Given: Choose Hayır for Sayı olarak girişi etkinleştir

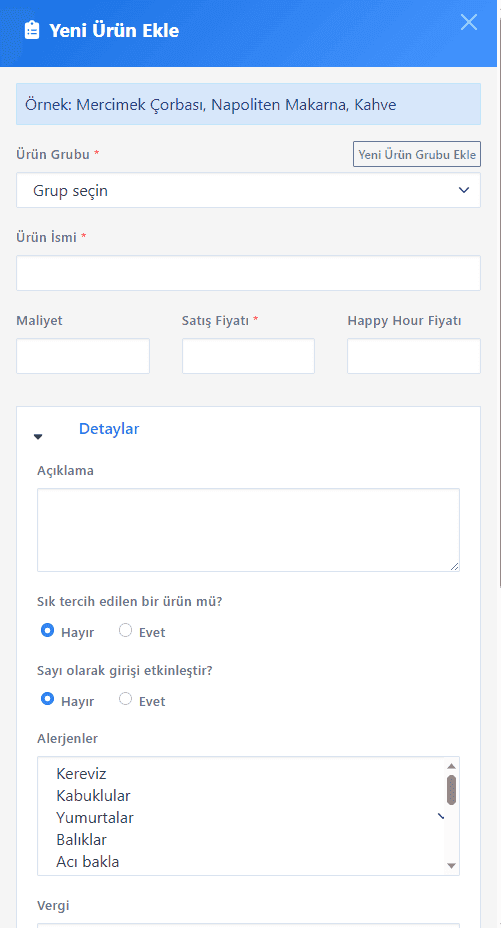Looking at the screenshot, I should [x=47, y=699].
